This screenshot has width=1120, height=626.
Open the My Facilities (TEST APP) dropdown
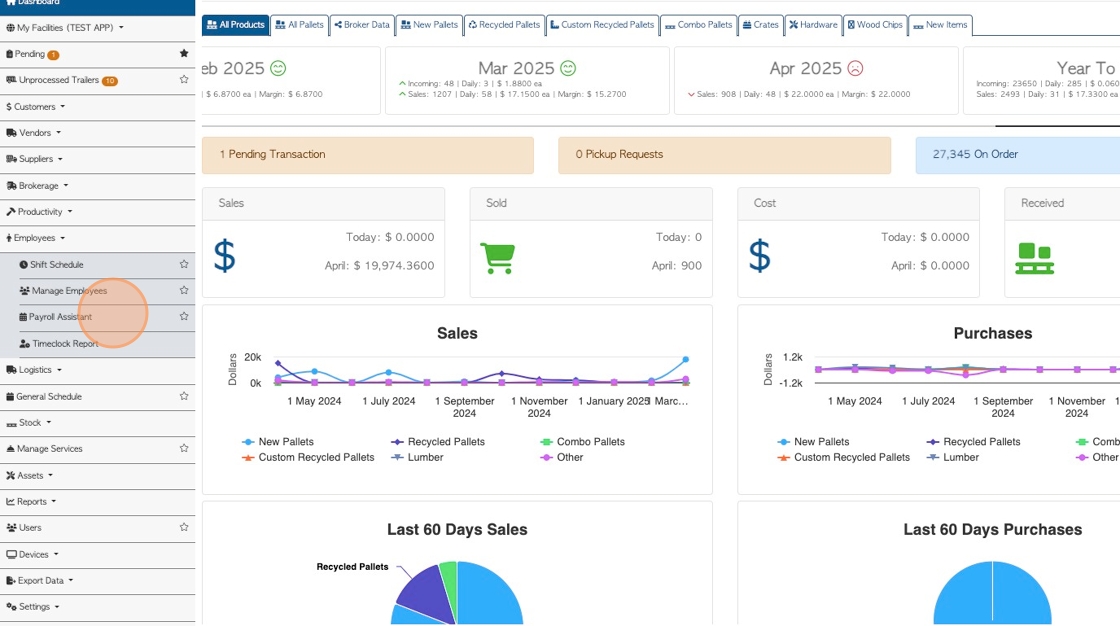98,28
